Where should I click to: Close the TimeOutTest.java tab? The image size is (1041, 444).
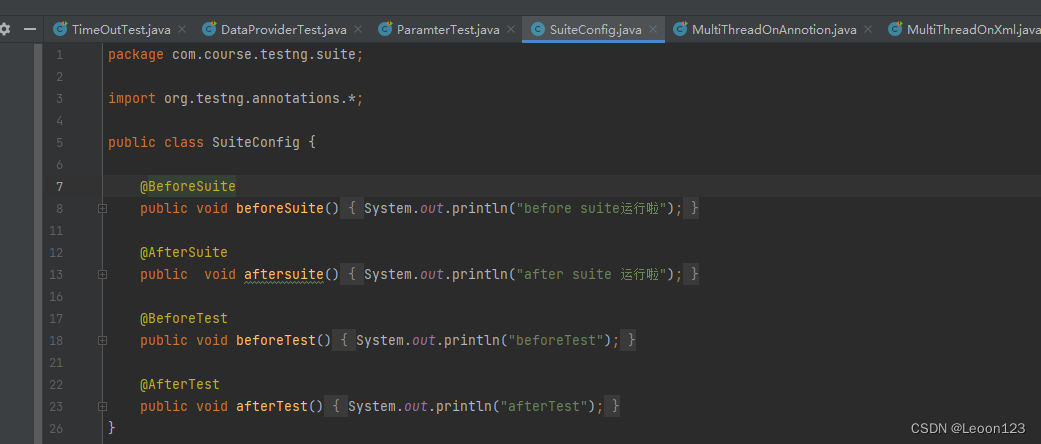point(182,30)
